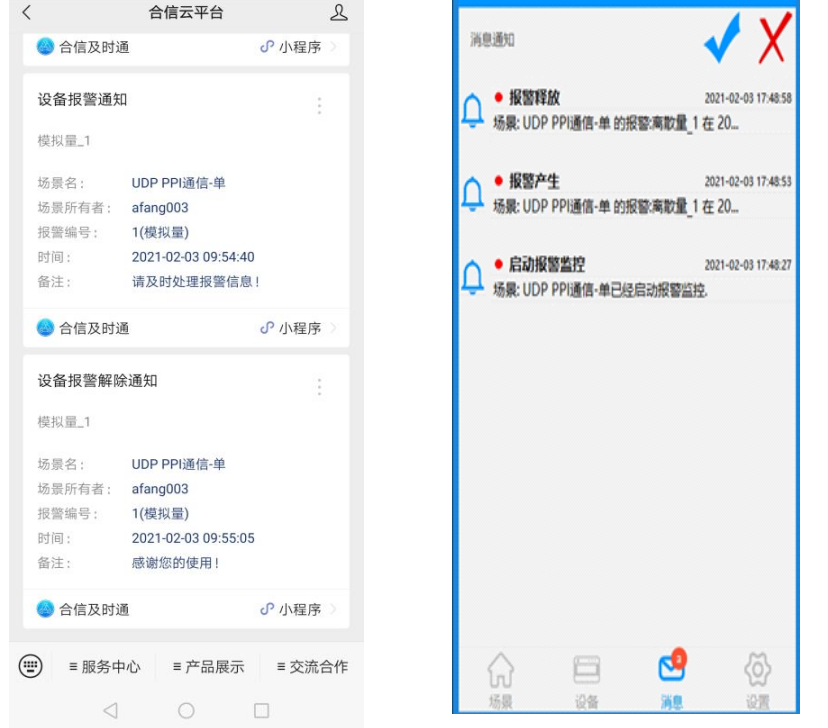Screen dimensions: 828x728
Task: Tap the bell icon beside 报警释放
Action: (473, 110)
